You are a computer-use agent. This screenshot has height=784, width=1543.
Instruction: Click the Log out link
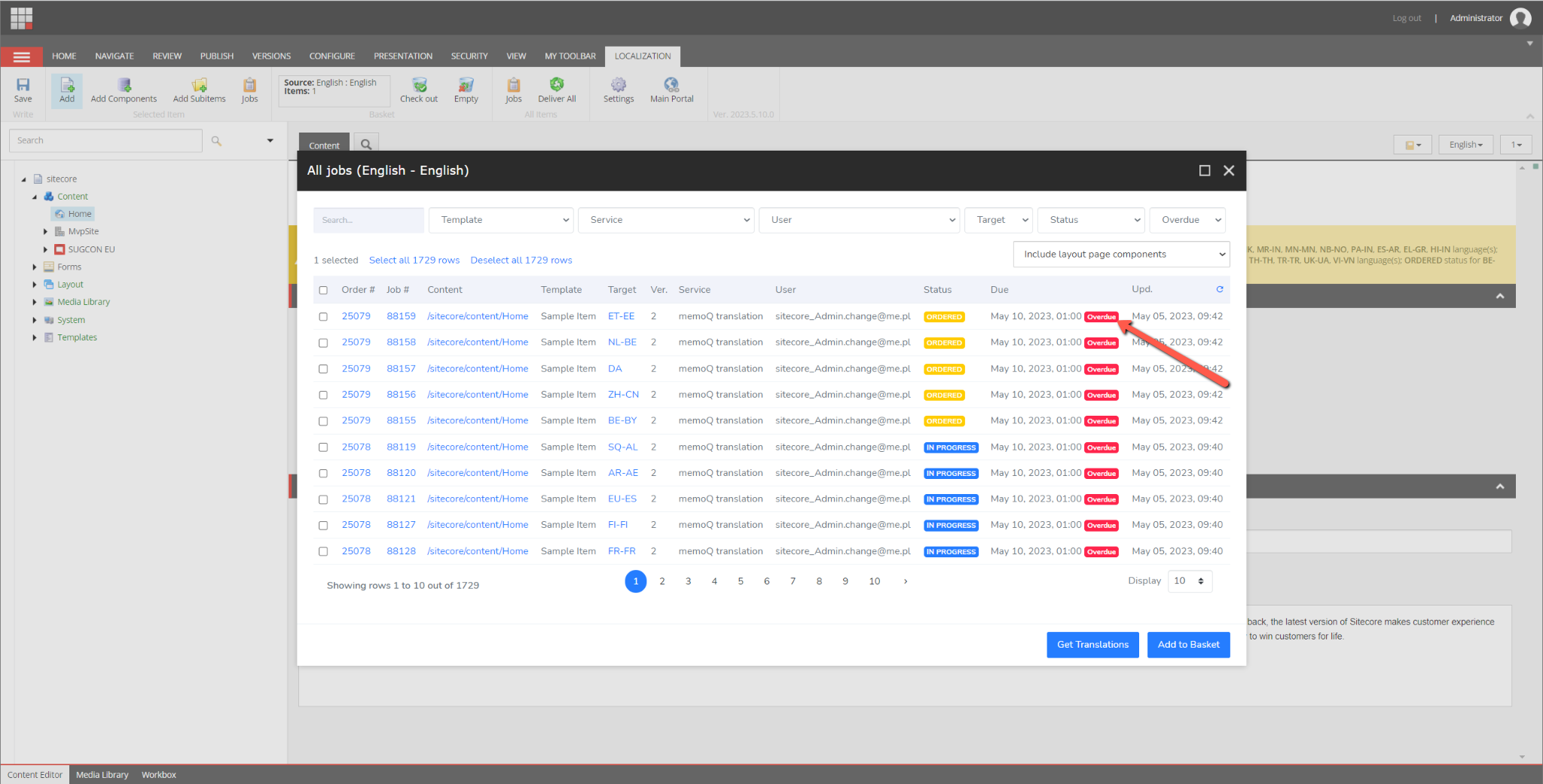point(1407,18)
